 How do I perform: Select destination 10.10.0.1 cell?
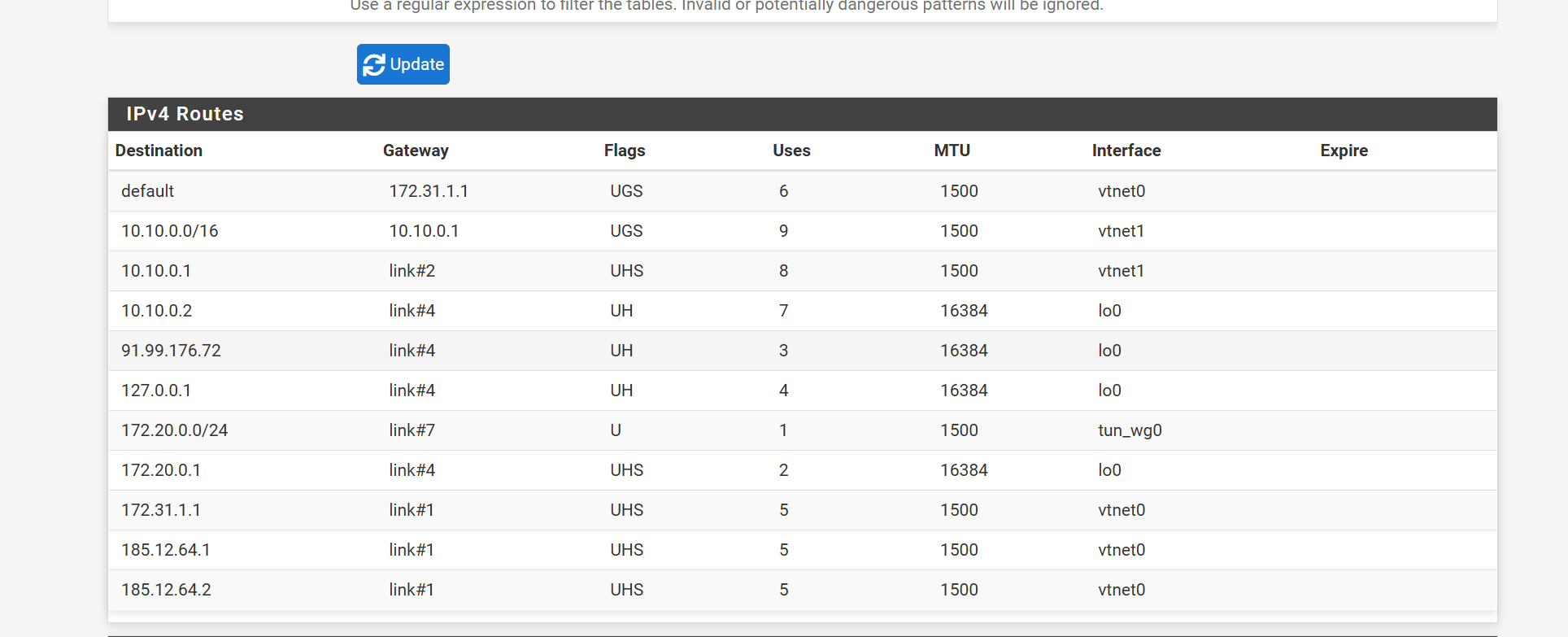(156, 271)
